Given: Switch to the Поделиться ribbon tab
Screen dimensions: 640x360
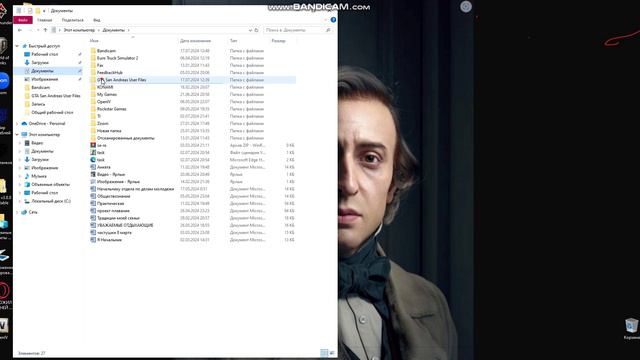Looking at the screenshot, I should coord(72,20).
